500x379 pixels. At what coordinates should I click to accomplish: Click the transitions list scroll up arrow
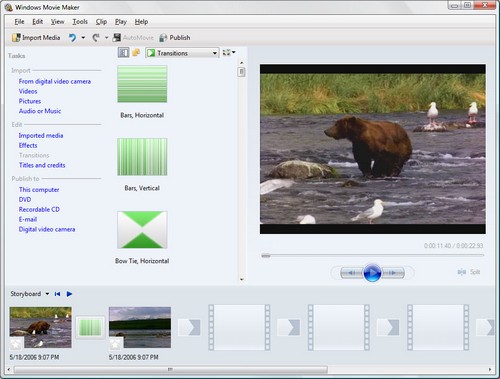[242, 63]
